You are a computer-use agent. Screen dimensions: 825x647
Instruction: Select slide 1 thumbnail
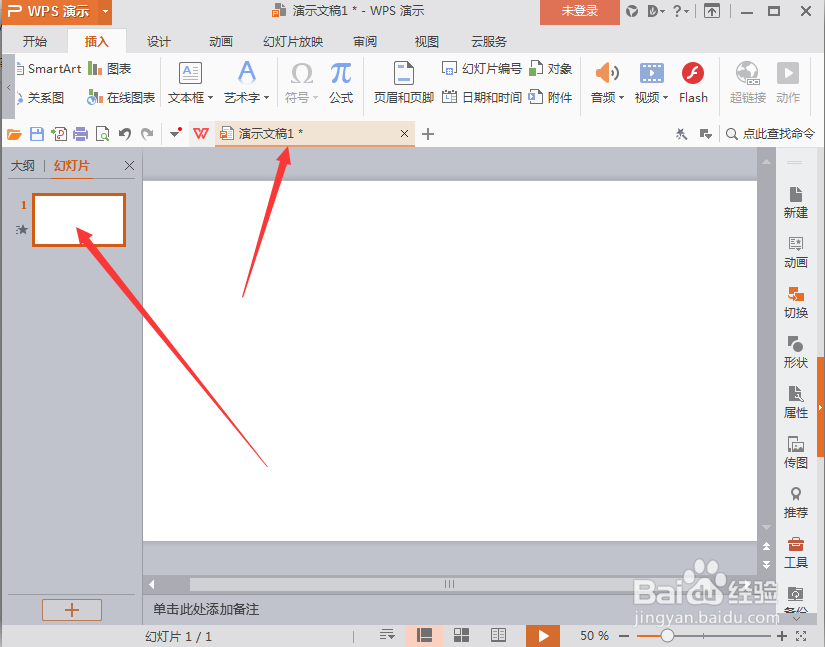coord(79,220)
